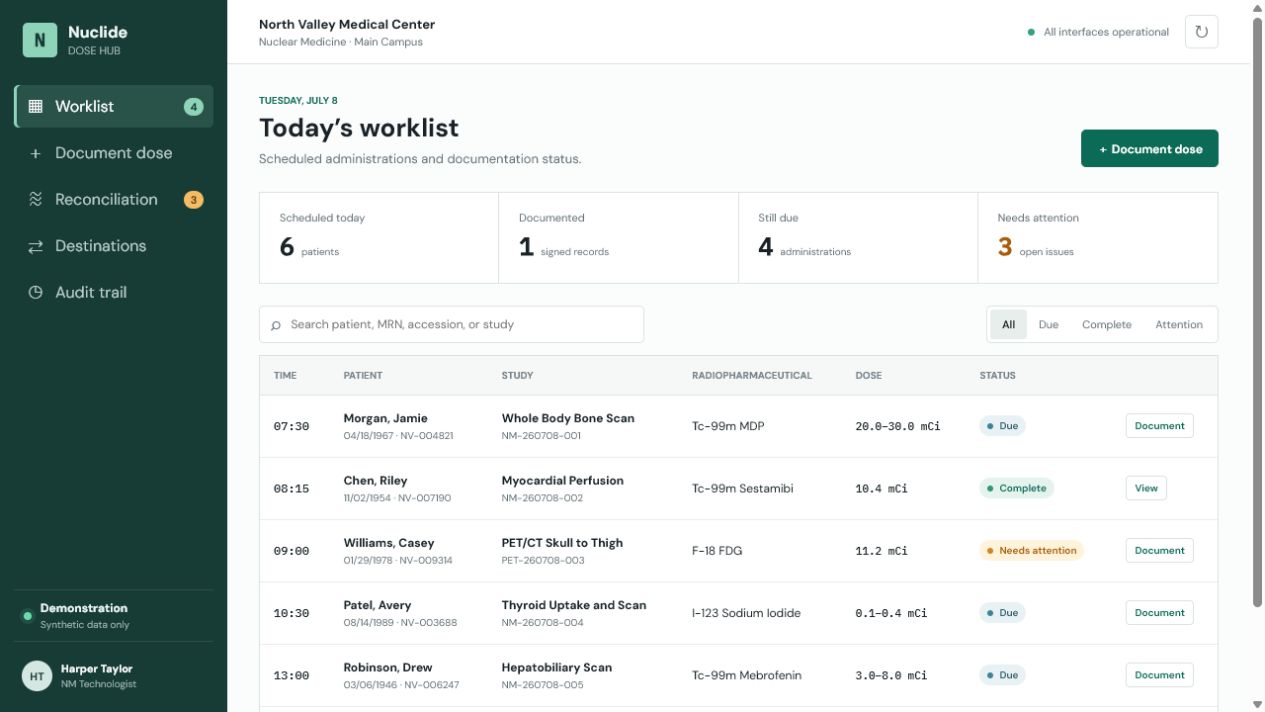Click scrollbar down arrow
The width and height of the screenshot is (1265, 712).
[x=1257, y=704]
